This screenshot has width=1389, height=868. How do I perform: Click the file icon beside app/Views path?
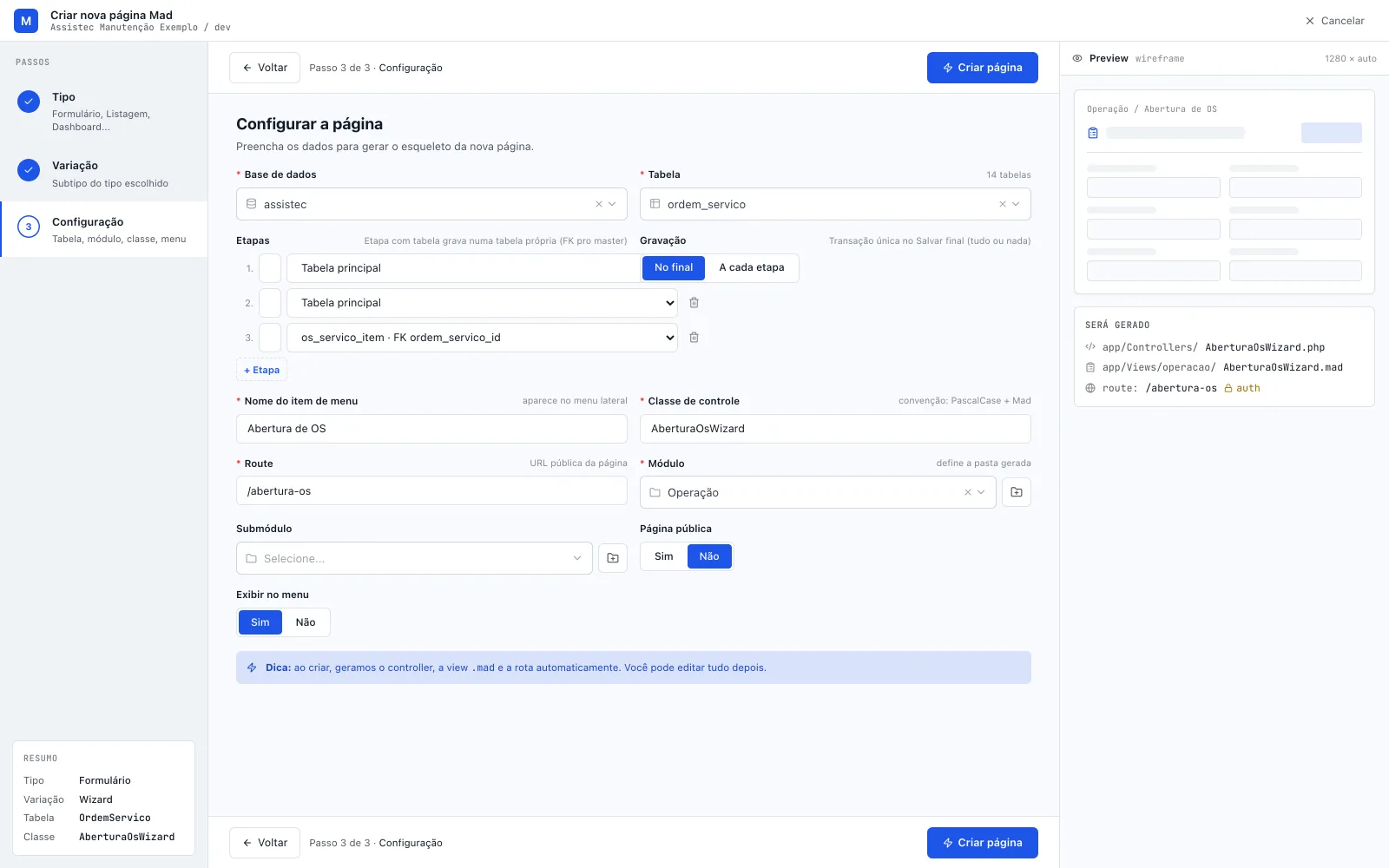[1090, 367]
